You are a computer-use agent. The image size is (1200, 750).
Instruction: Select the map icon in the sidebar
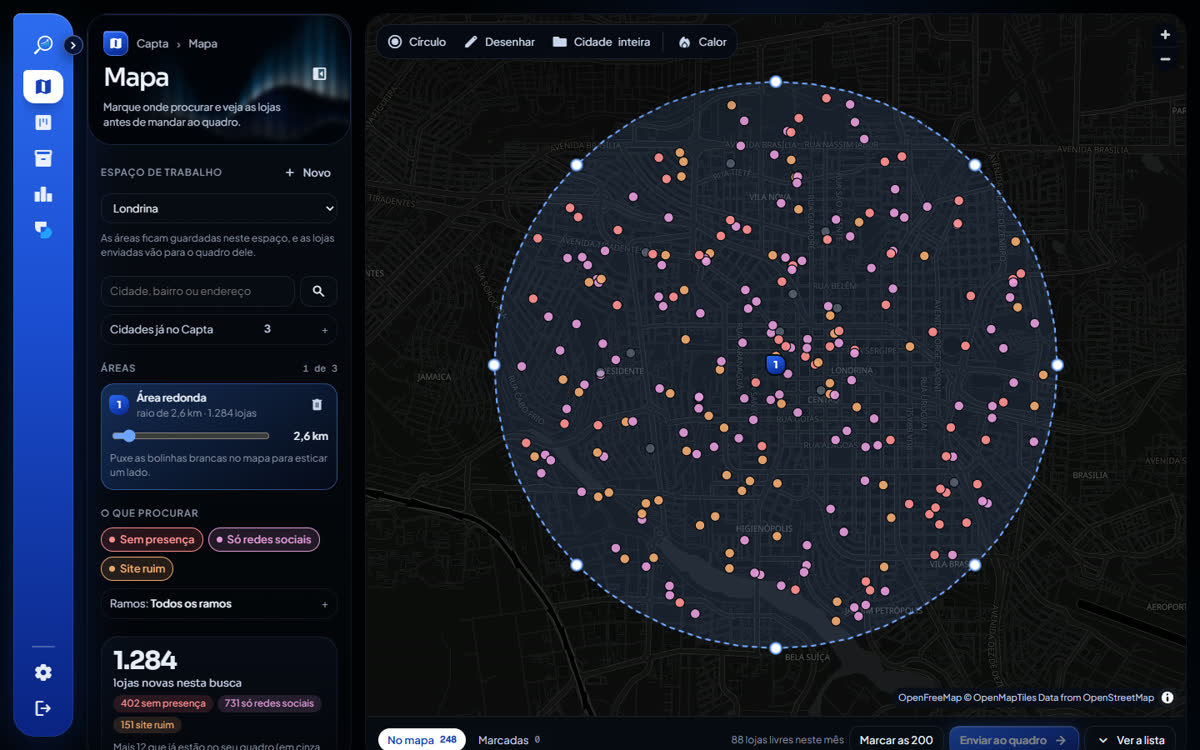[43, 87]
